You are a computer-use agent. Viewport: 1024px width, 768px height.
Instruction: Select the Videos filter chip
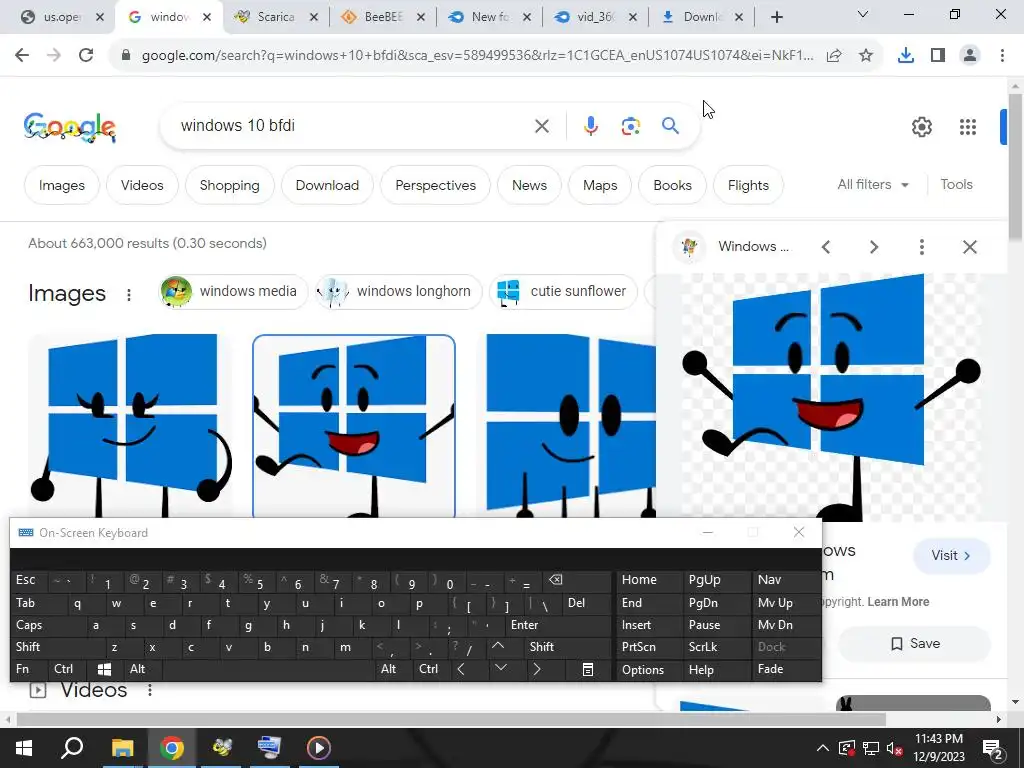[142, 185]
